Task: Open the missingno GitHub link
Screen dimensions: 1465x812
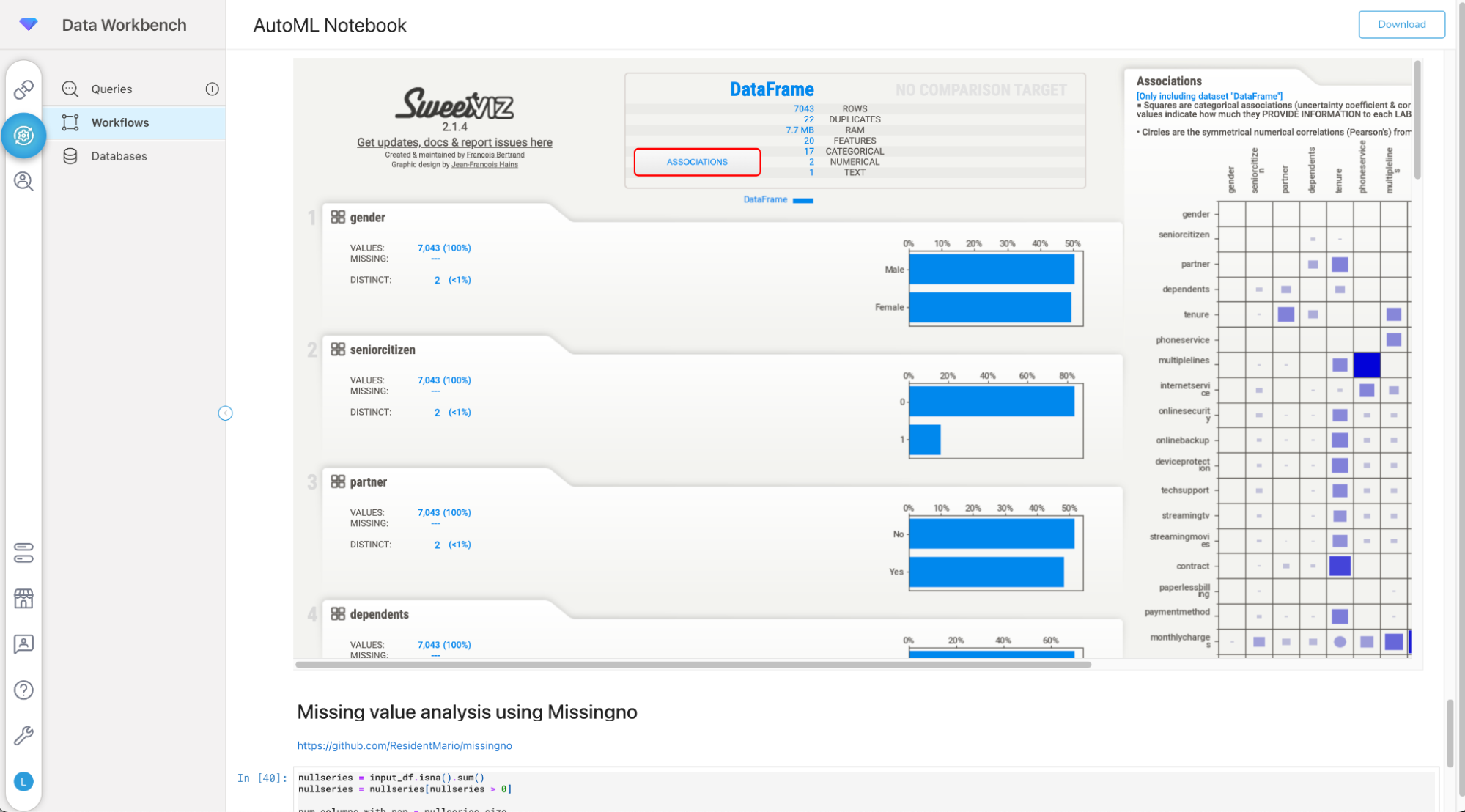Action: pyautogui.click(x=404, y=745)
